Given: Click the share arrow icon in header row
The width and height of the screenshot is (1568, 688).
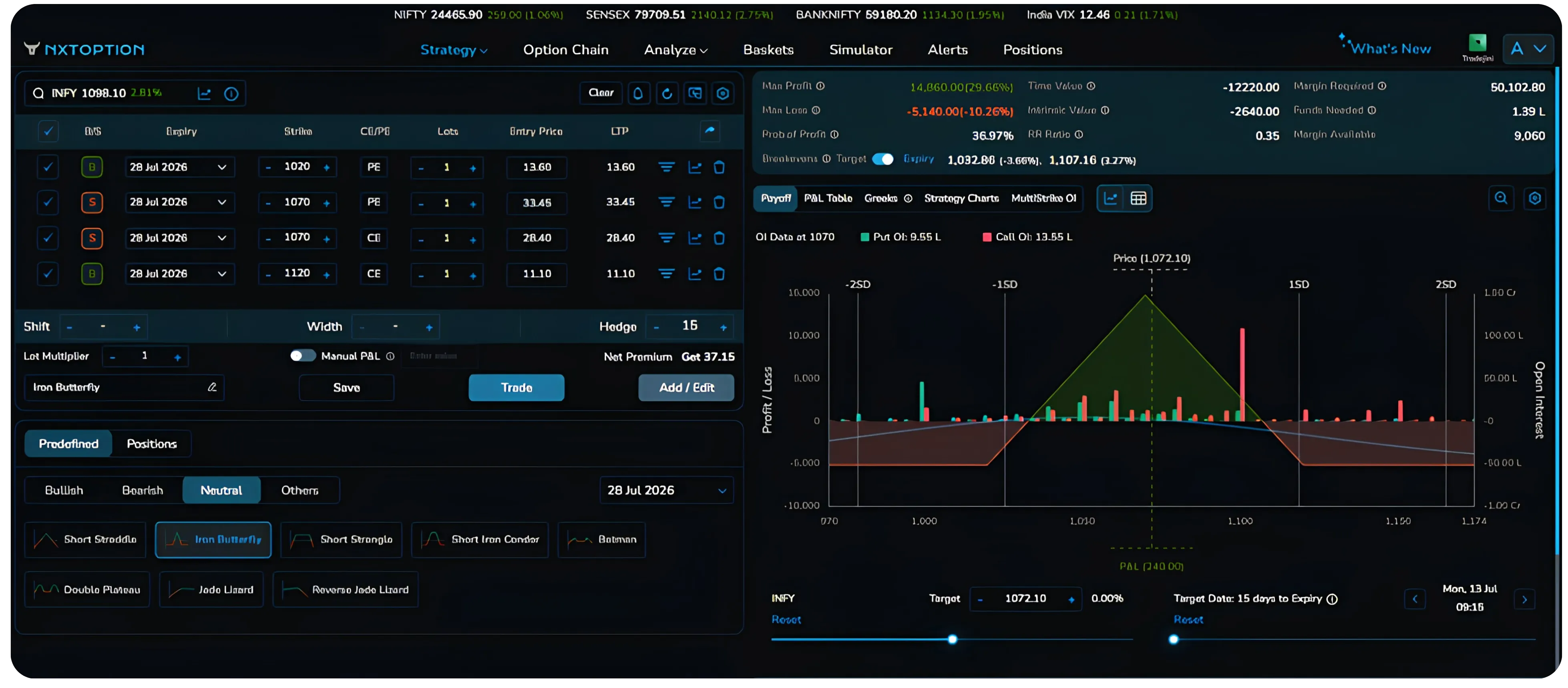Looking at the screenshot, I should point(710,130).
